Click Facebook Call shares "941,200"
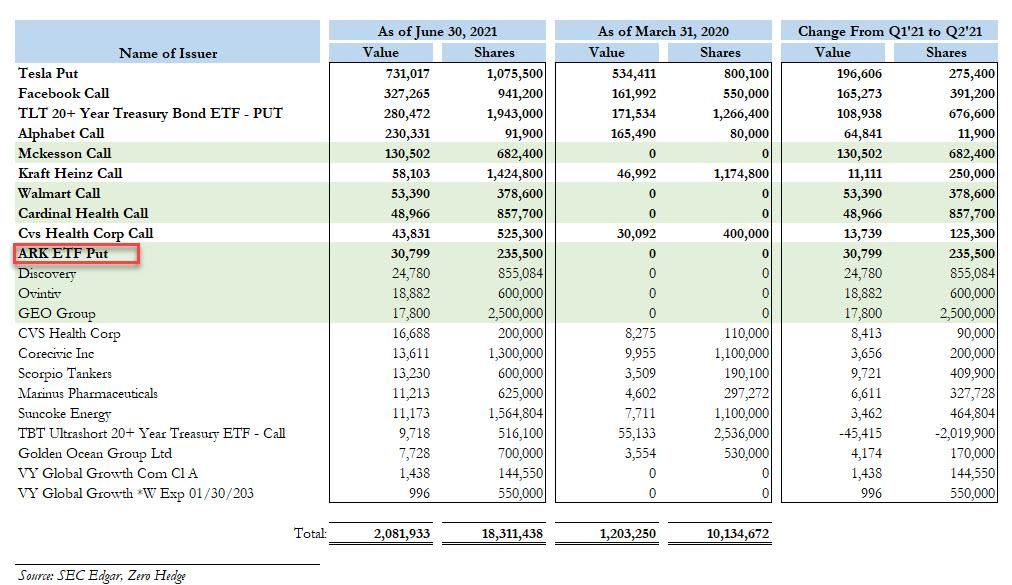The width and height of the screenshot is (1012, 585). click(520, 94)
